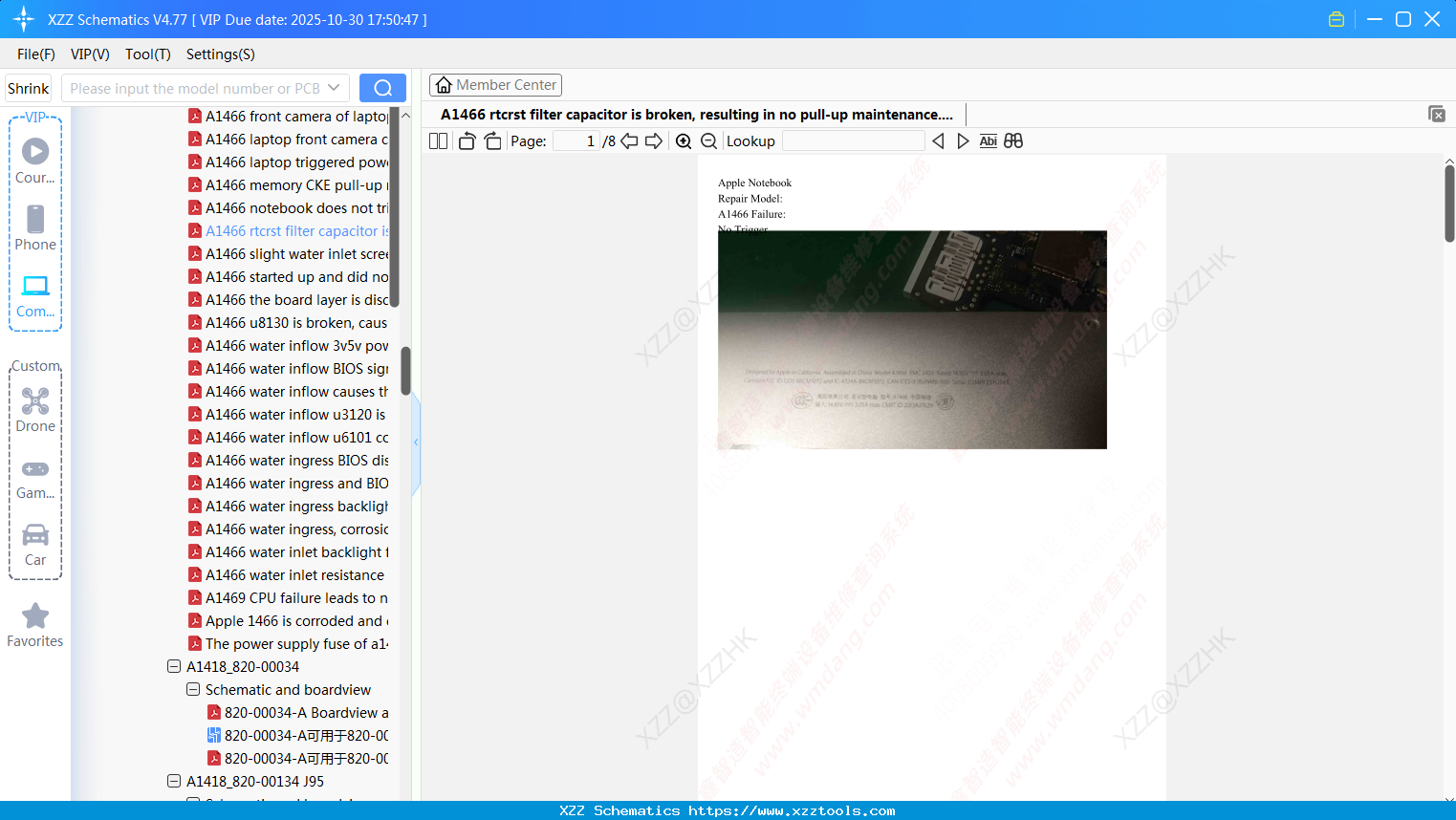Select the Car category icon

pos(35,544)
